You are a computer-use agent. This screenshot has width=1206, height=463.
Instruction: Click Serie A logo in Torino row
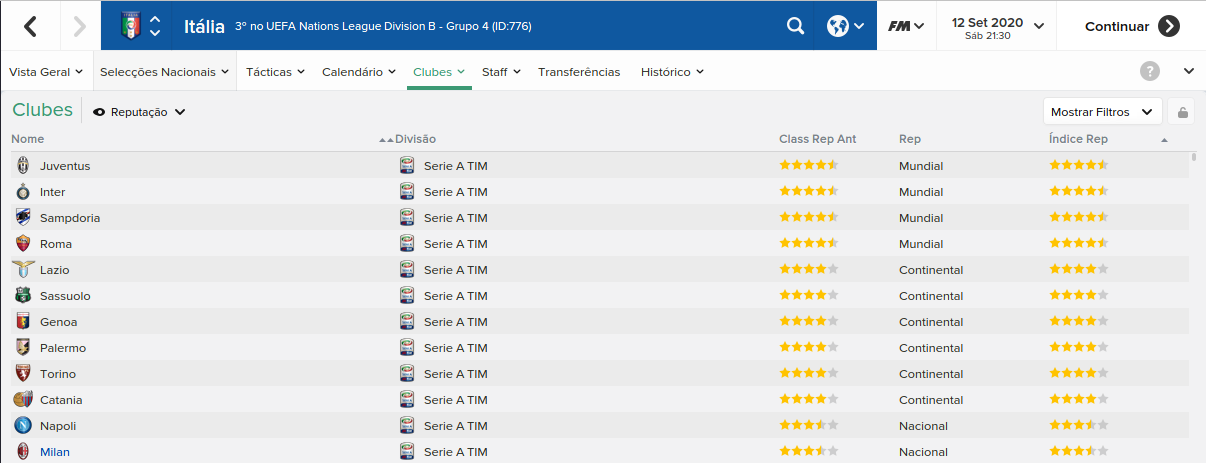pos(407,373)
